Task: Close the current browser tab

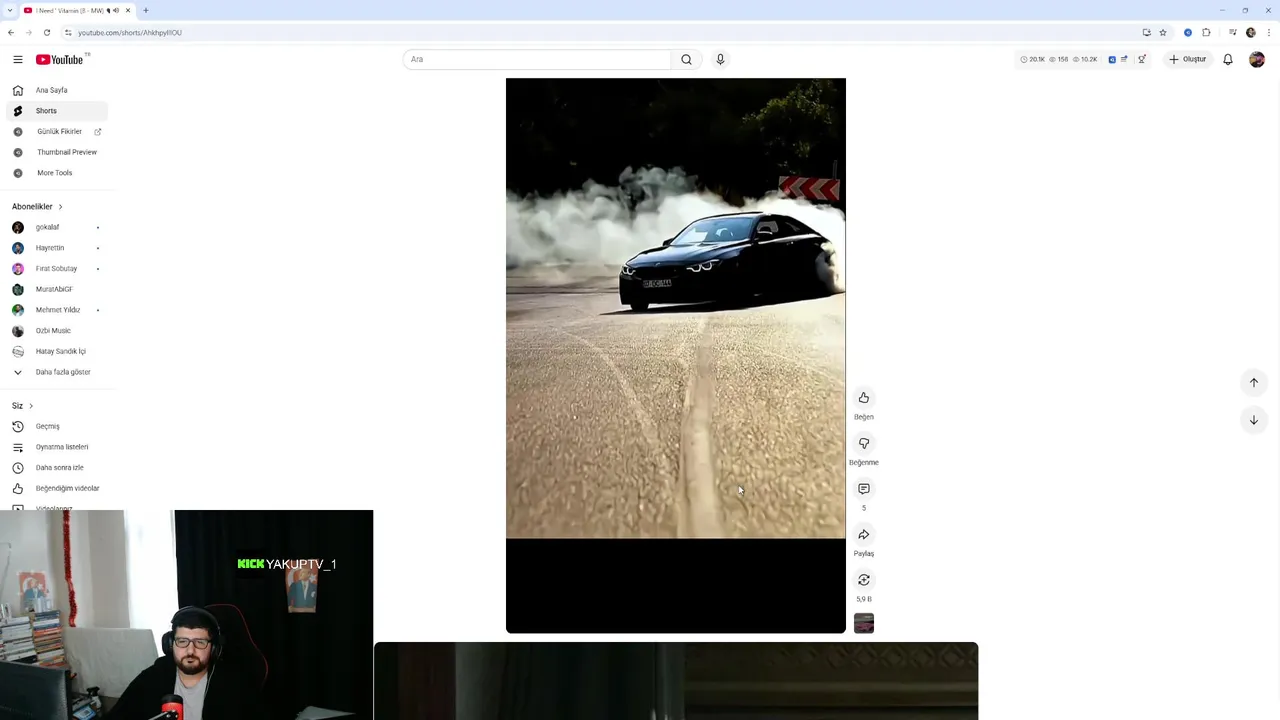Action: pyautogui.click(x=128, y=10)
